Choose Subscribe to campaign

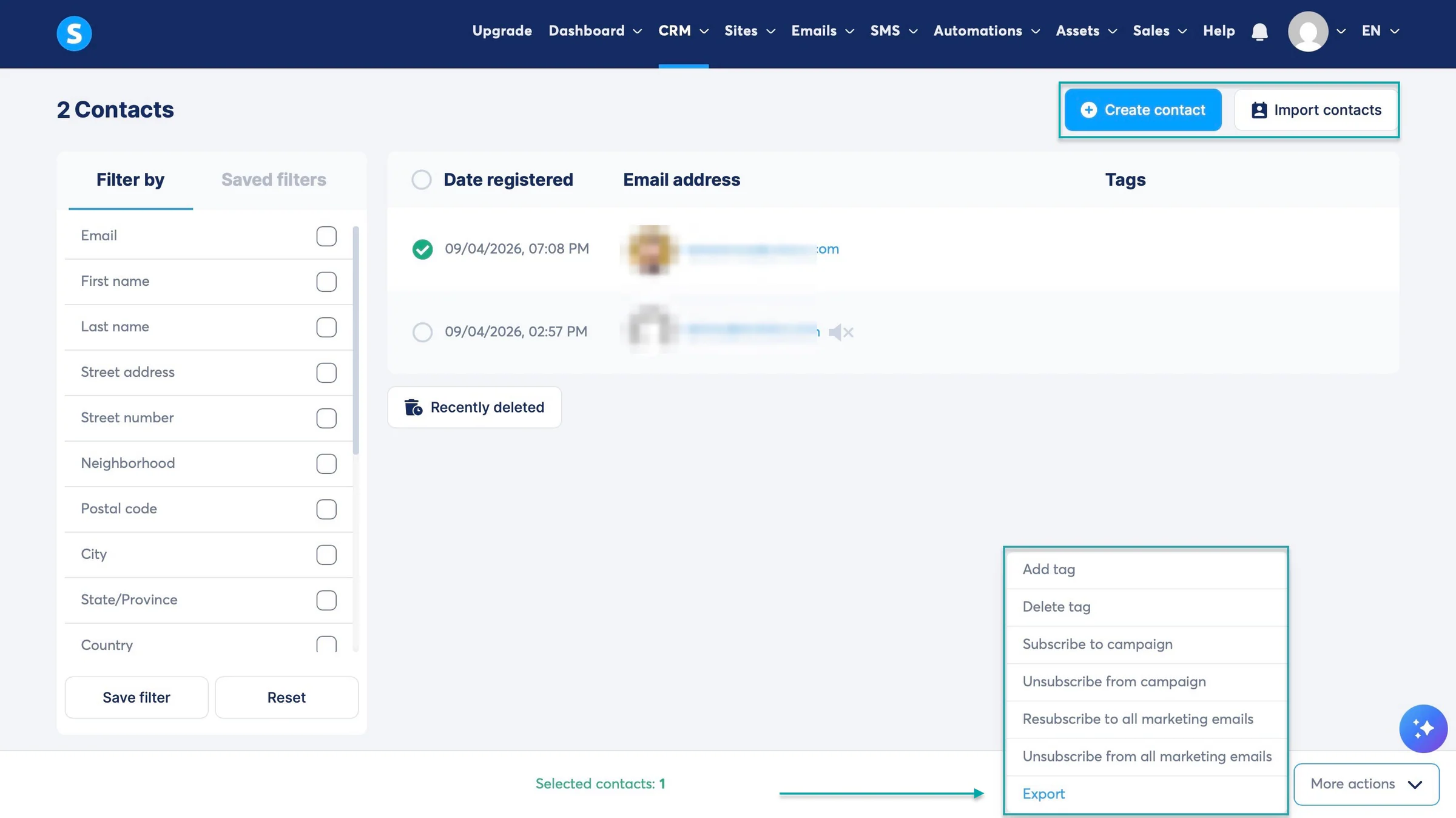point(1146,644)
